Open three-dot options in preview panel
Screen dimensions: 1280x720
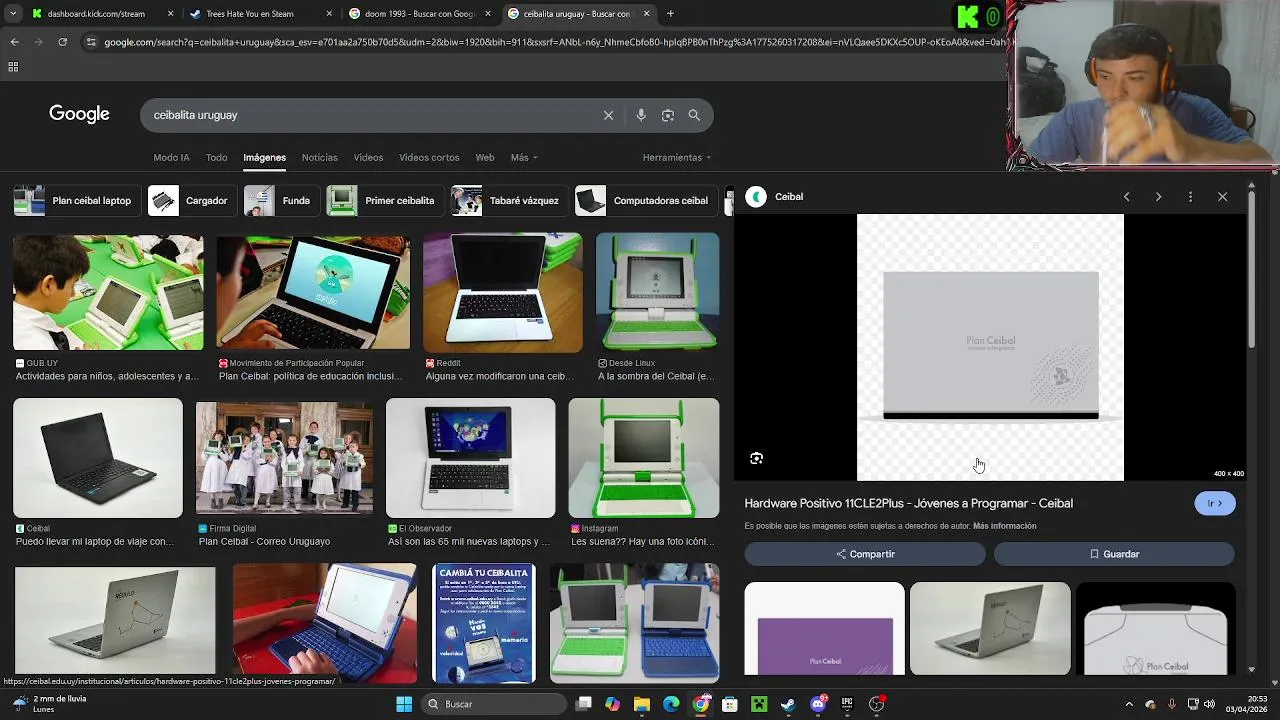[x=1190, y=197]
